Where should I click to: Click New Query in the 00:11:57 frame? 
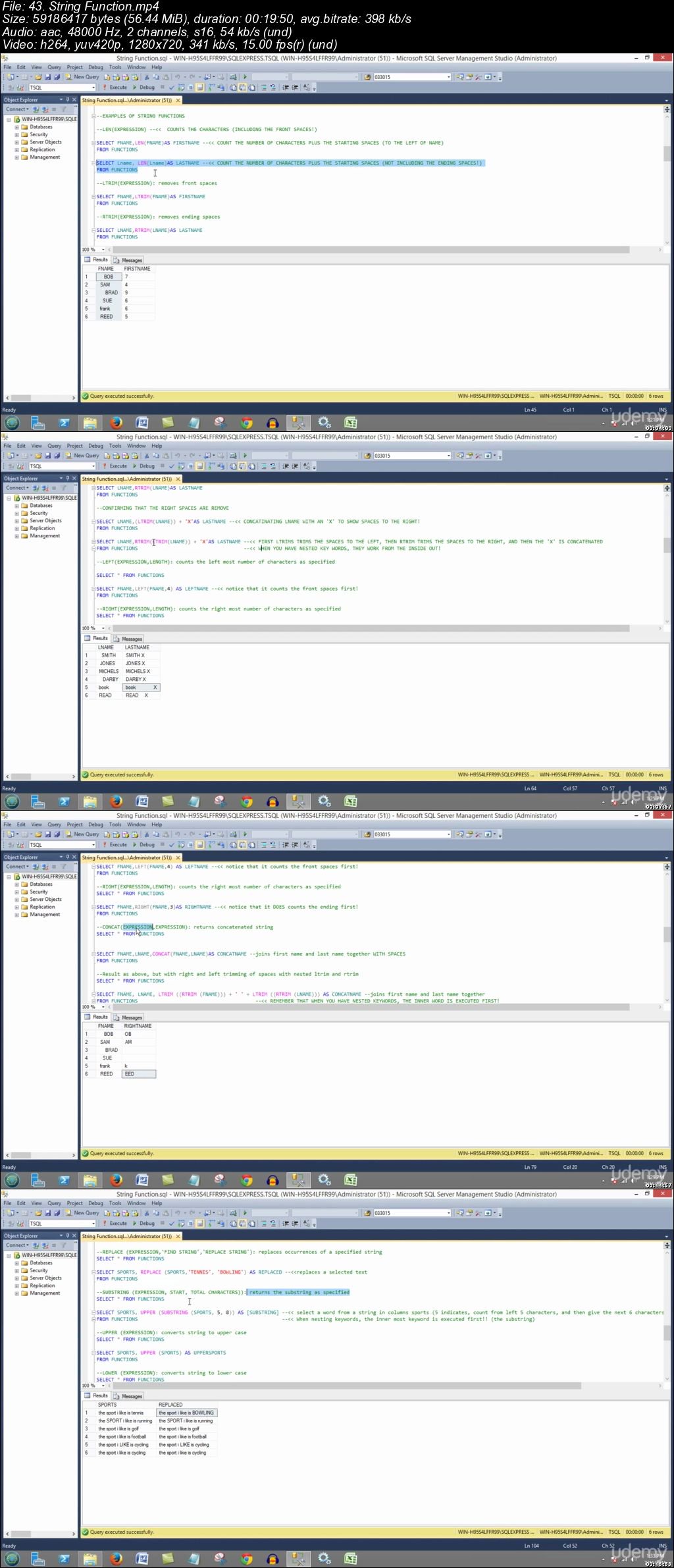point(82,834)
